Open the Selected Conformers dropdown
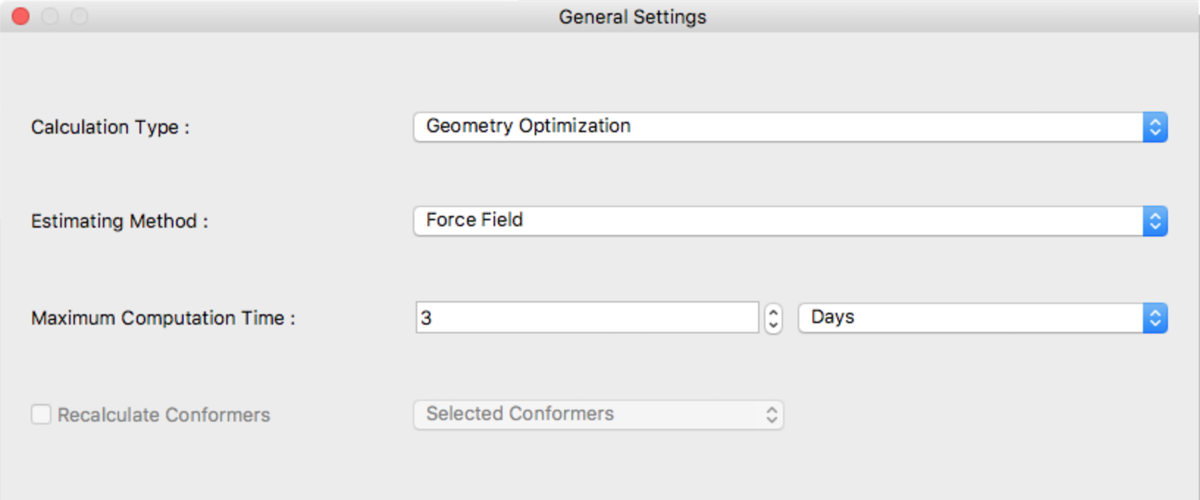This screenshot has width=1200, height=500. [598, 414]
